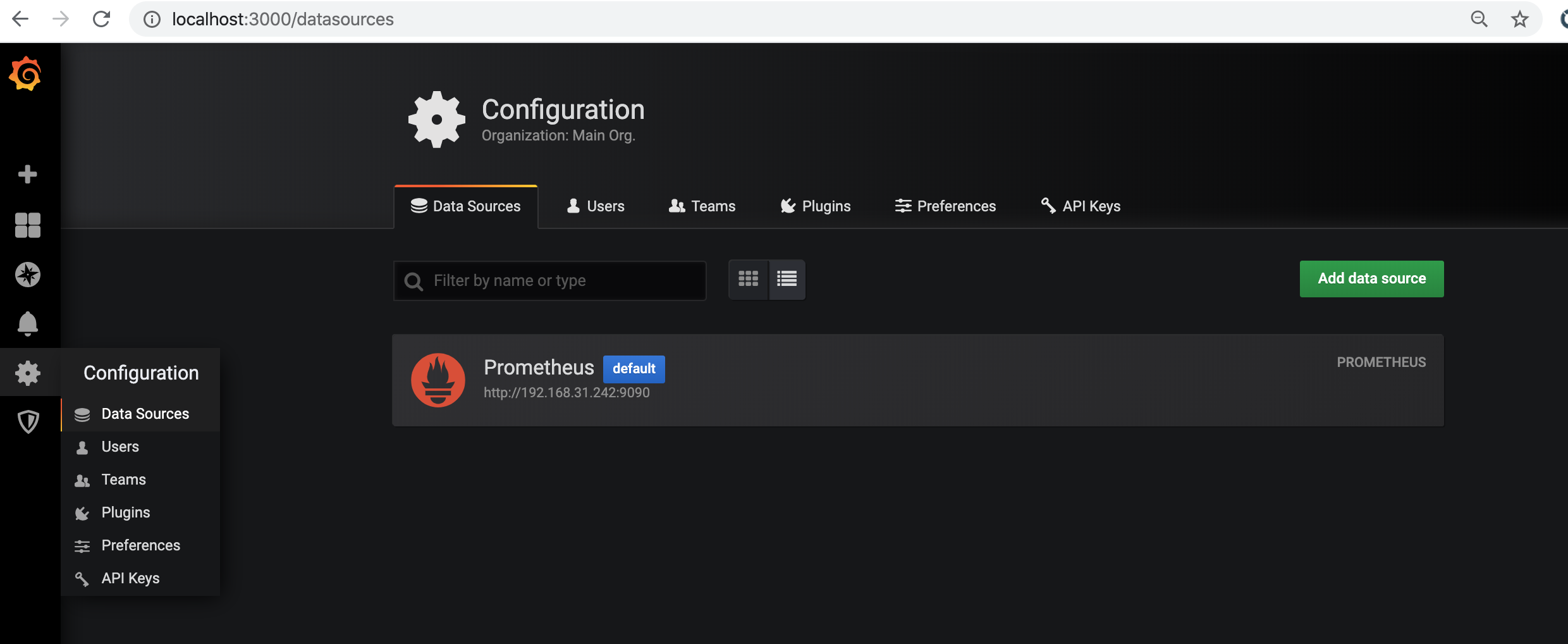The height and width of the screenshot is (644, 1568).
Task: Open the Preferences tab
Action: (945, 206)
